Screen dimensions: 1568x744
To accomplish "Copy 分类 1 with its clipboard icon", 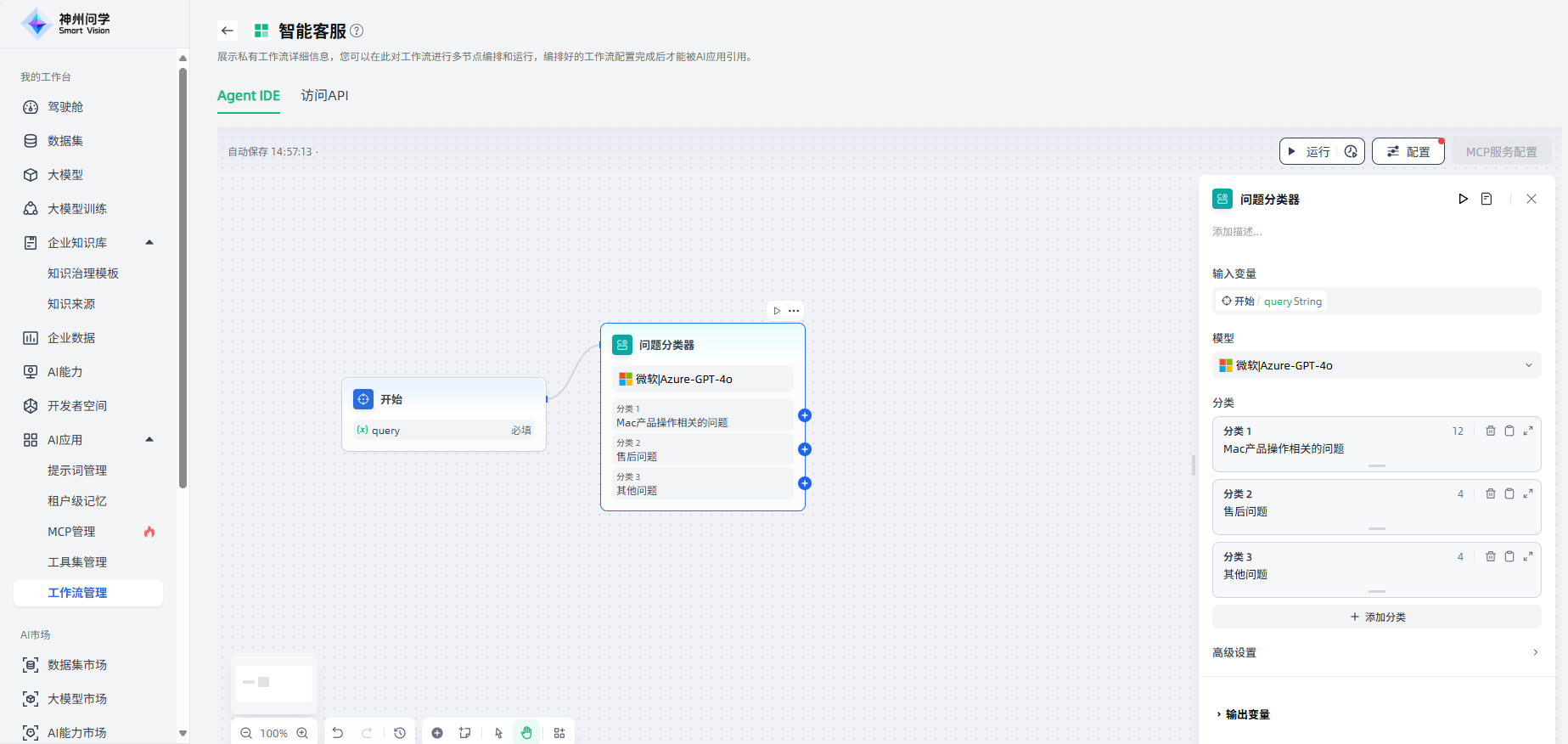I will [x=1509, y=431].
